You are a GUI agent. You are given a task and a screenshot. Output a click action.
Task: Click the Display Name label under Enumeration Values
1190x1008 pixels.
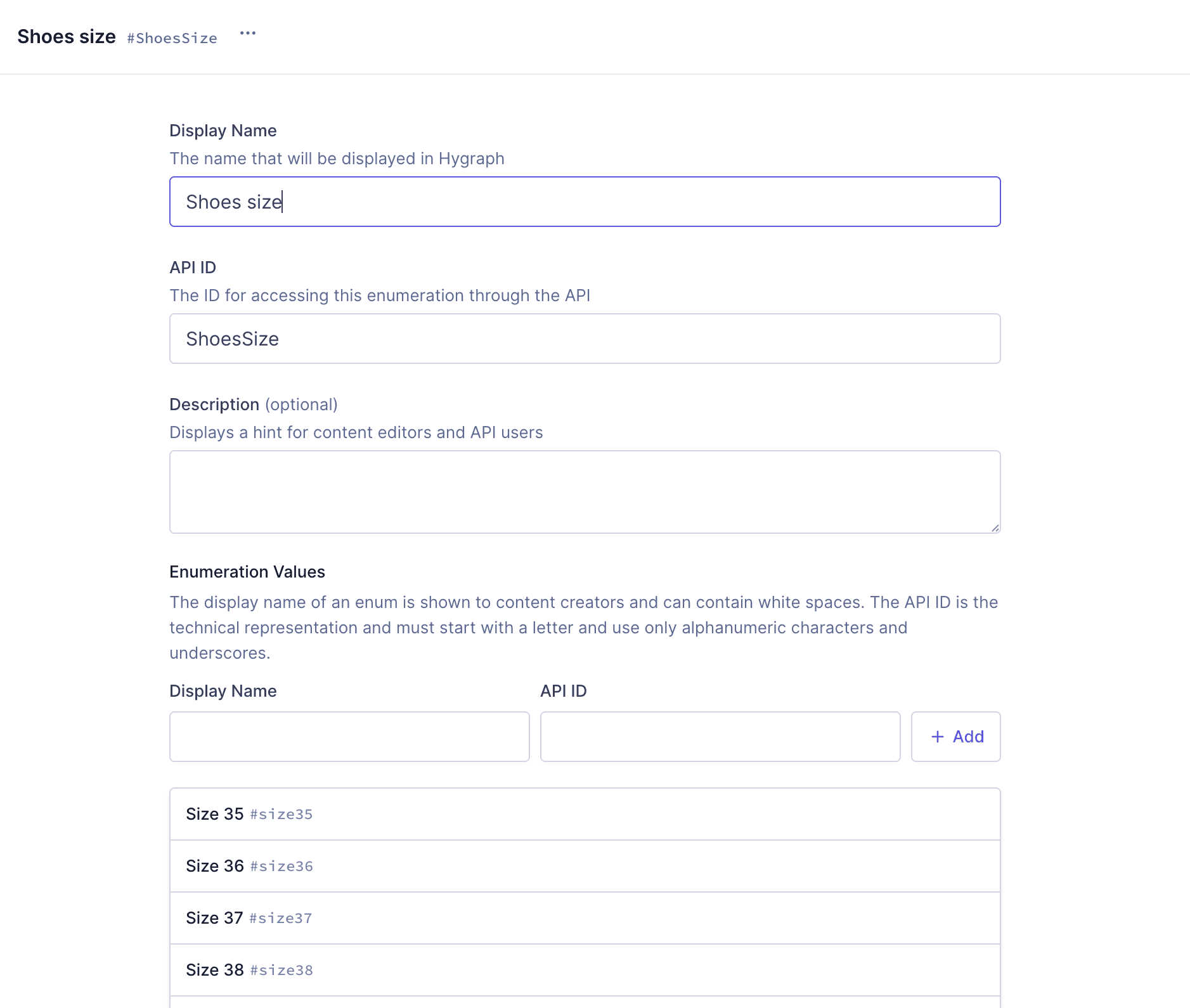coord(223,691)
